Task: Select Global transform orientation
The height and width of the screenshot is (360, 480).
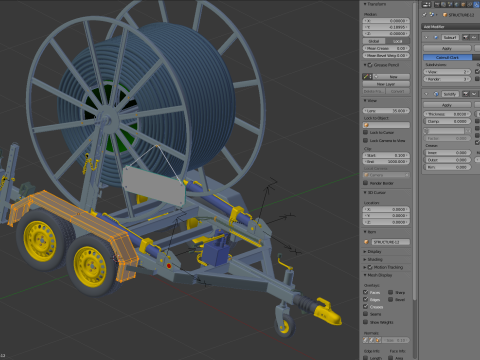Action: (x=374, y=41)
